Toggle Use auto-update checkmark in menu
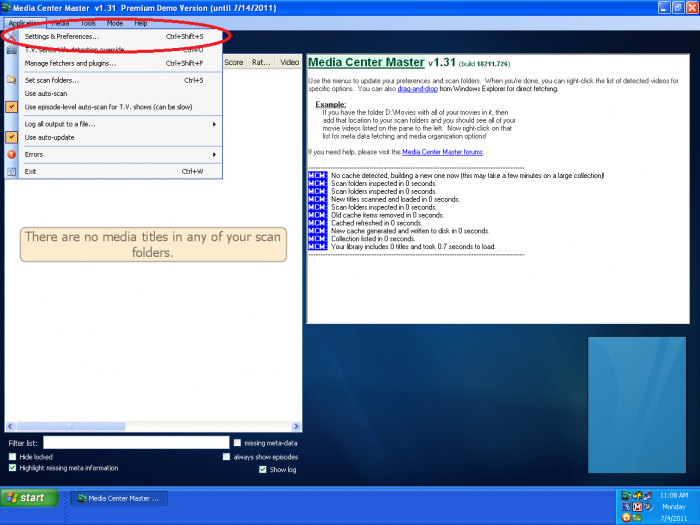This screenshot has width=700, height=525. [12, 138]
